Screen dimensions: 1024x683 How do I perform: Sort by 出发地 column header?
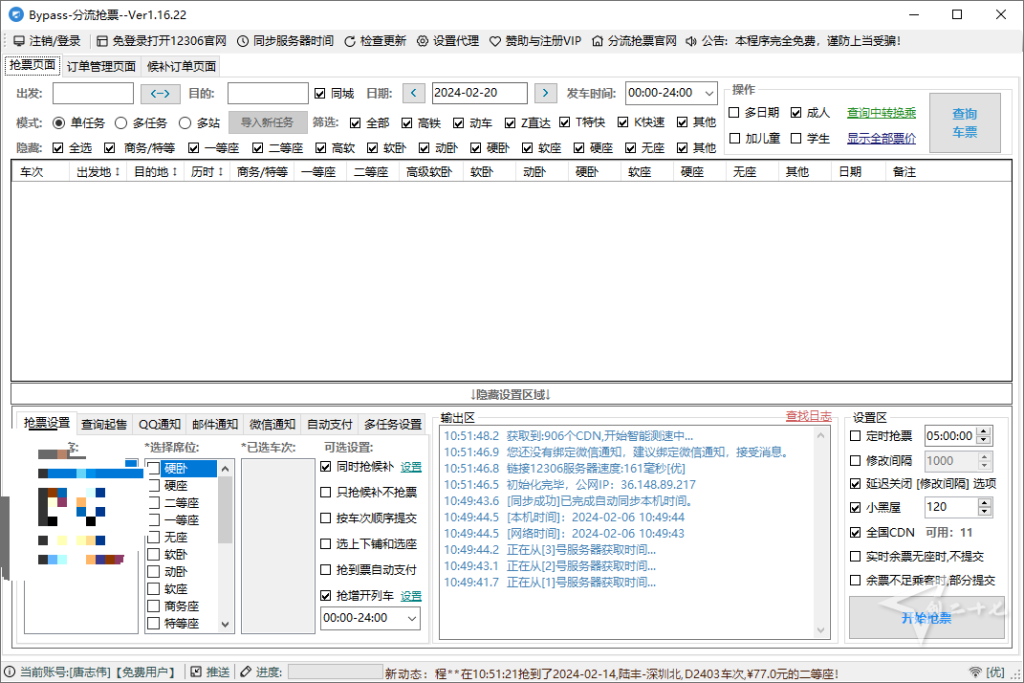tap(98, 172)
